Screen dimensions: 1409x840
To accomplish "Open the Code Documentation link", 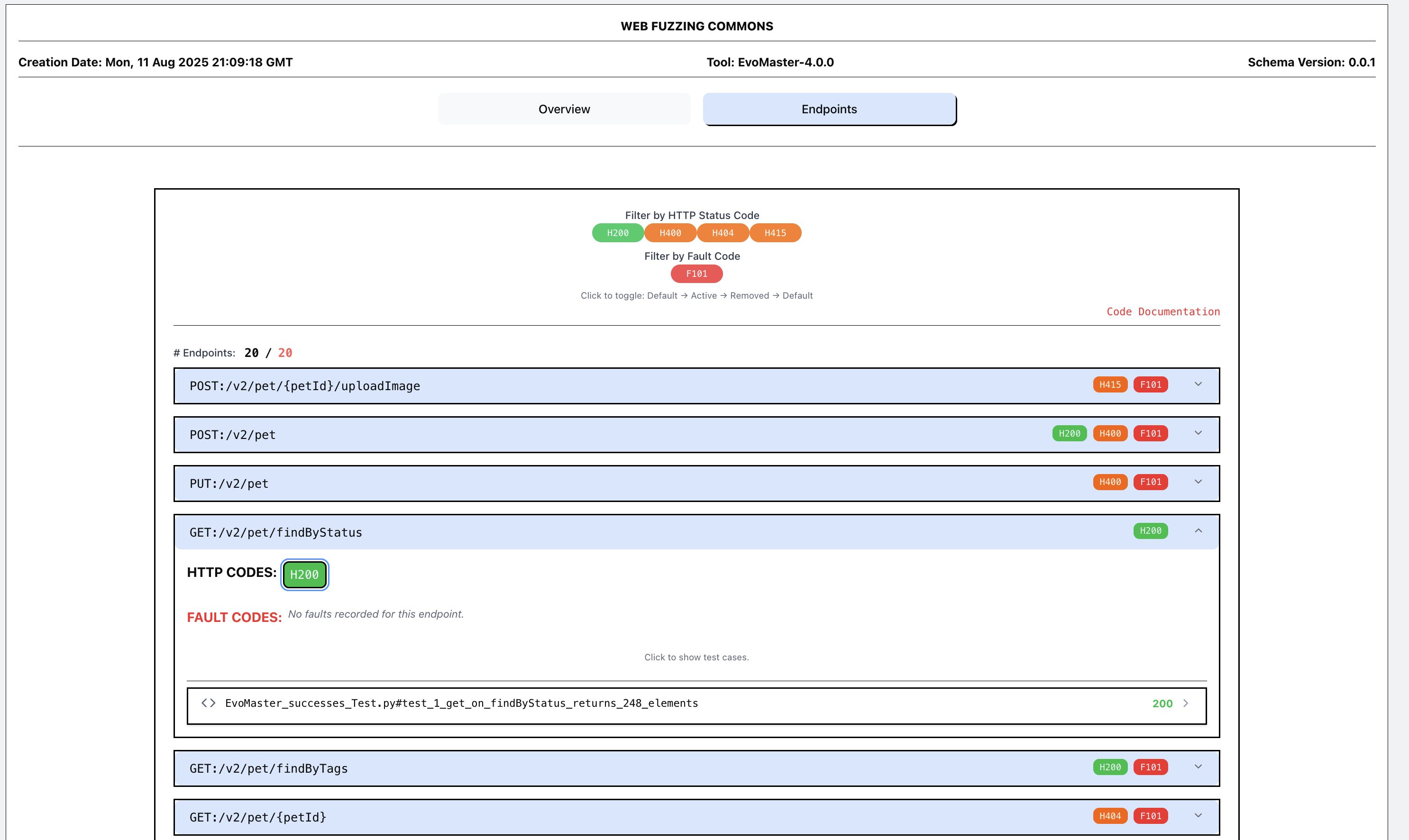I will (x=1163, y=312).
